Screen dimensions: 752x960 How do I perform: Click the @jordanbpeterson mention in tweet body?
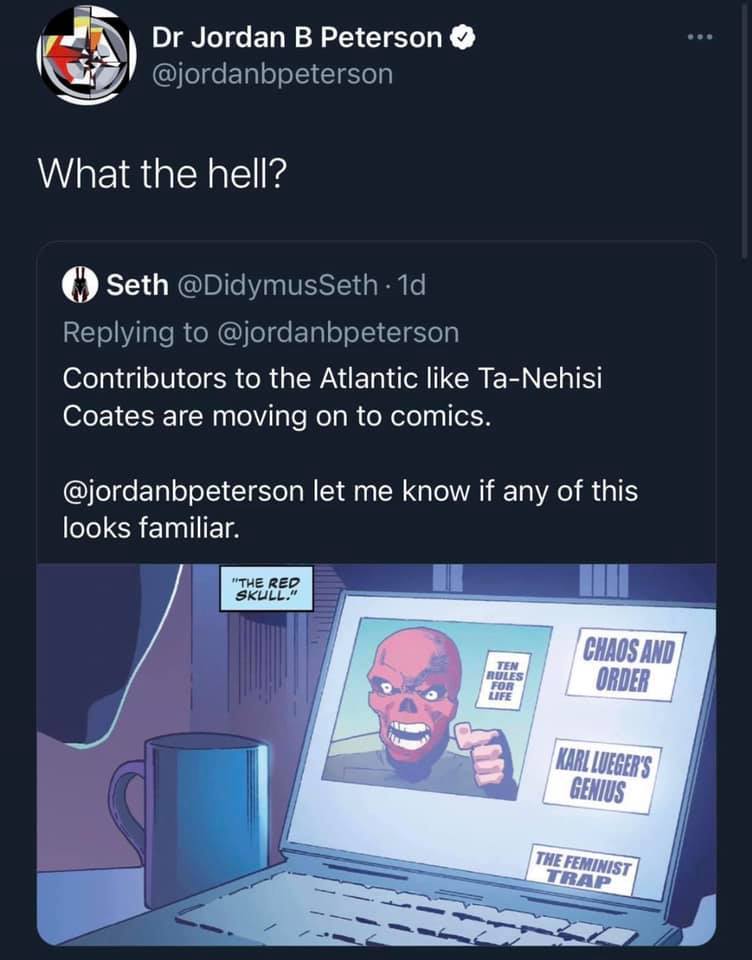[183, 491]
